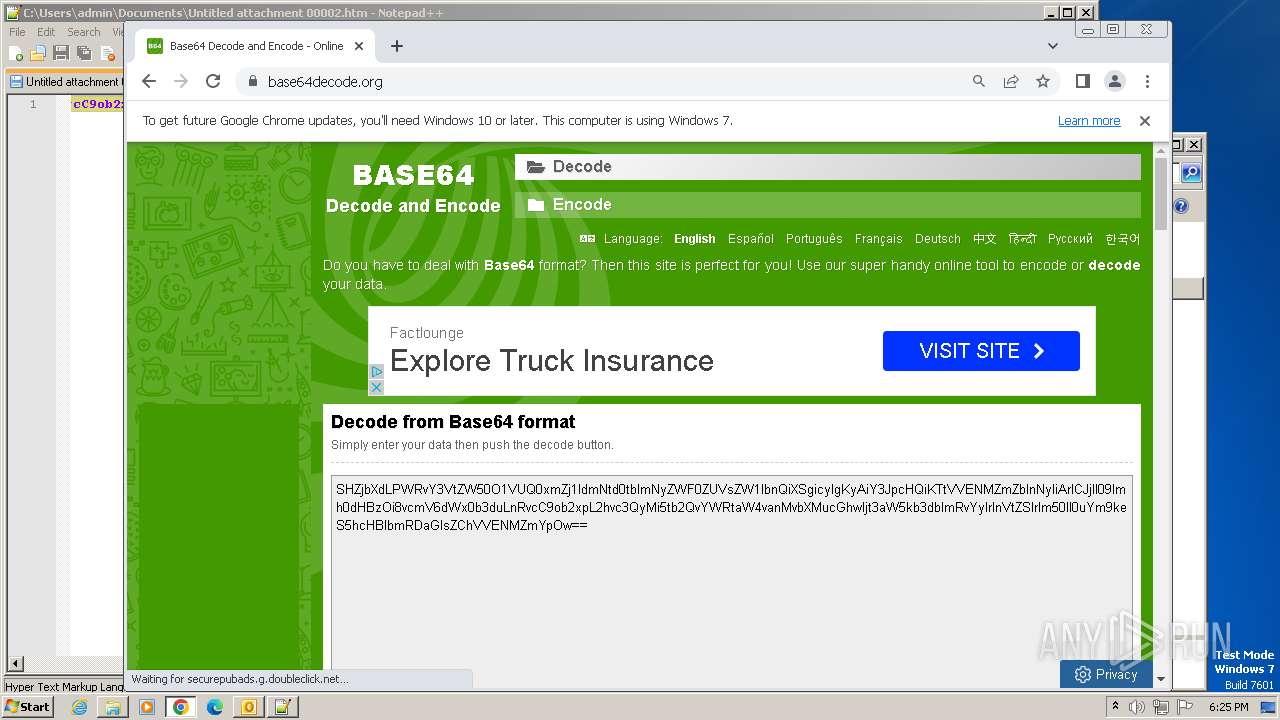1280x720 pixels.
Task: Open the Decode section
Action: point(827,167)
